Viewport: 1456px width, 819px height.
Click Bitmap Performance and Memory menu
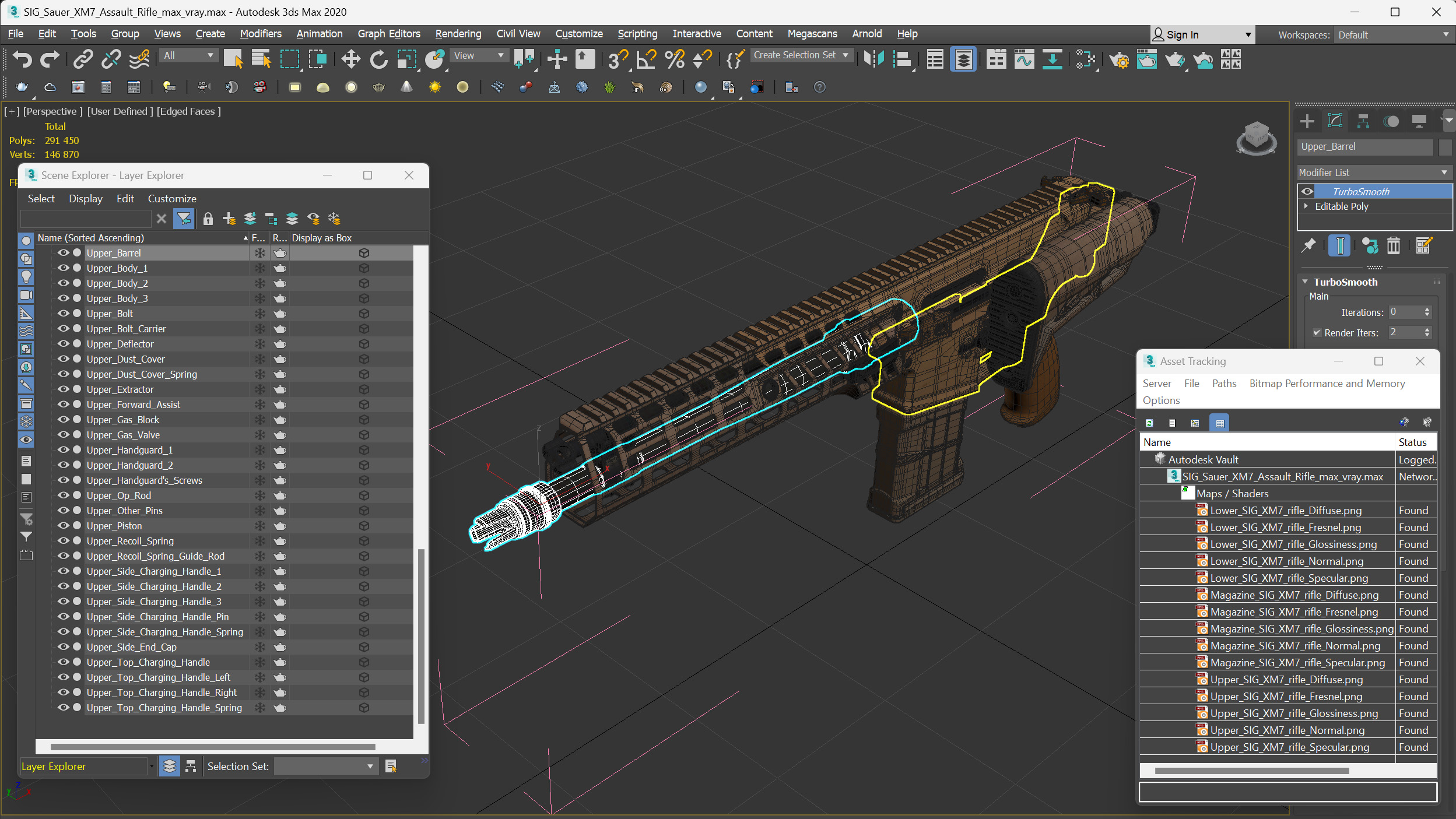1327,383
